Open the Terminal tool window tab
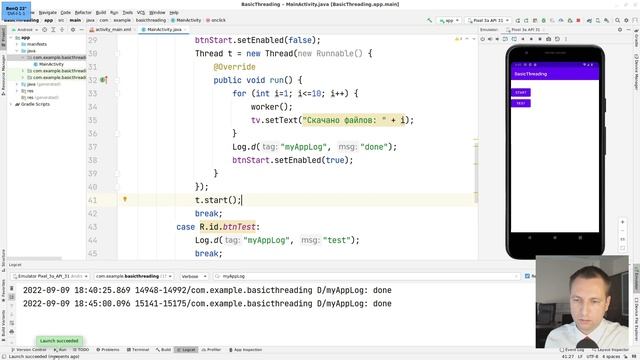The width and height of the screenshot is (640, 360). pos(138,350)
